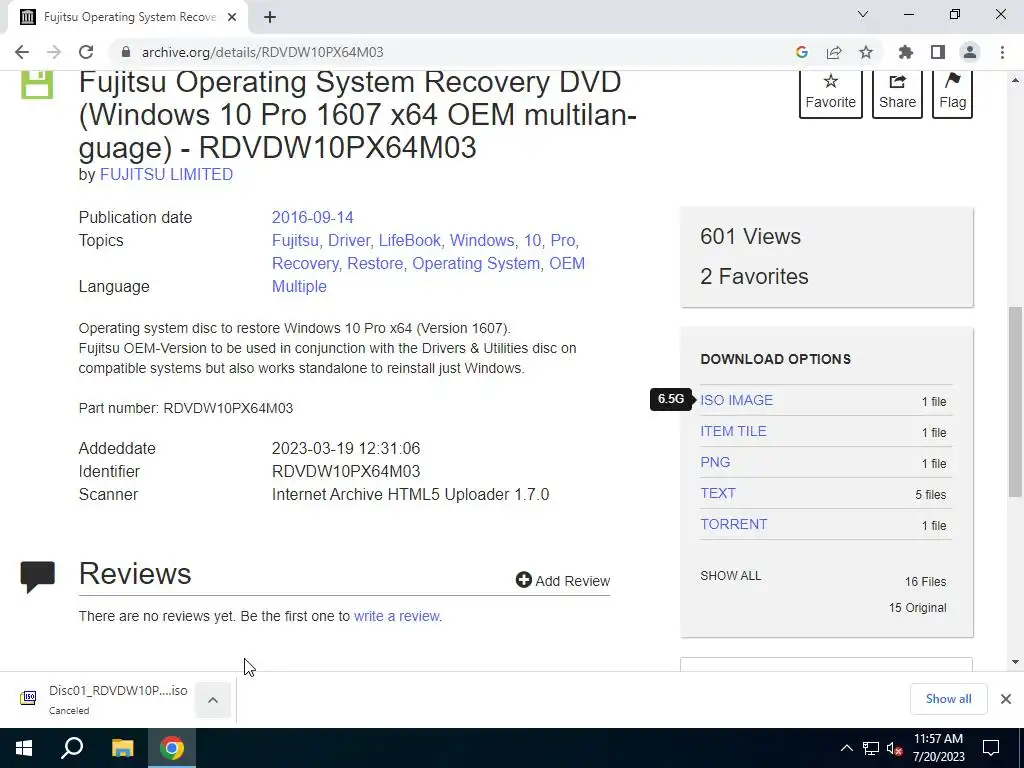Close the downloads bar
1024x768 pixels.
click(x=1006, y=699)
